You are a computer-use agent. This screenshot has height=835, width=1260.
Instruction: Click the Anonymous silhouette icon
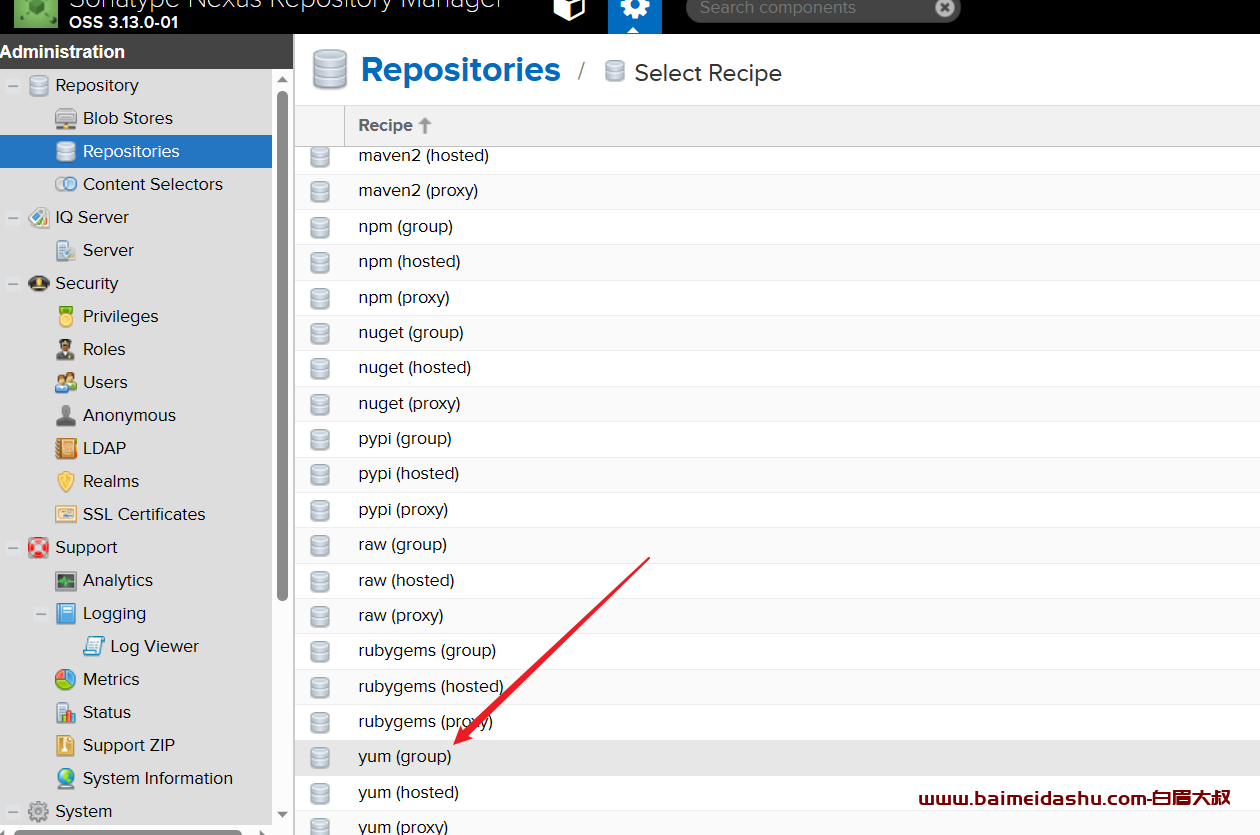tap(66, 415)
